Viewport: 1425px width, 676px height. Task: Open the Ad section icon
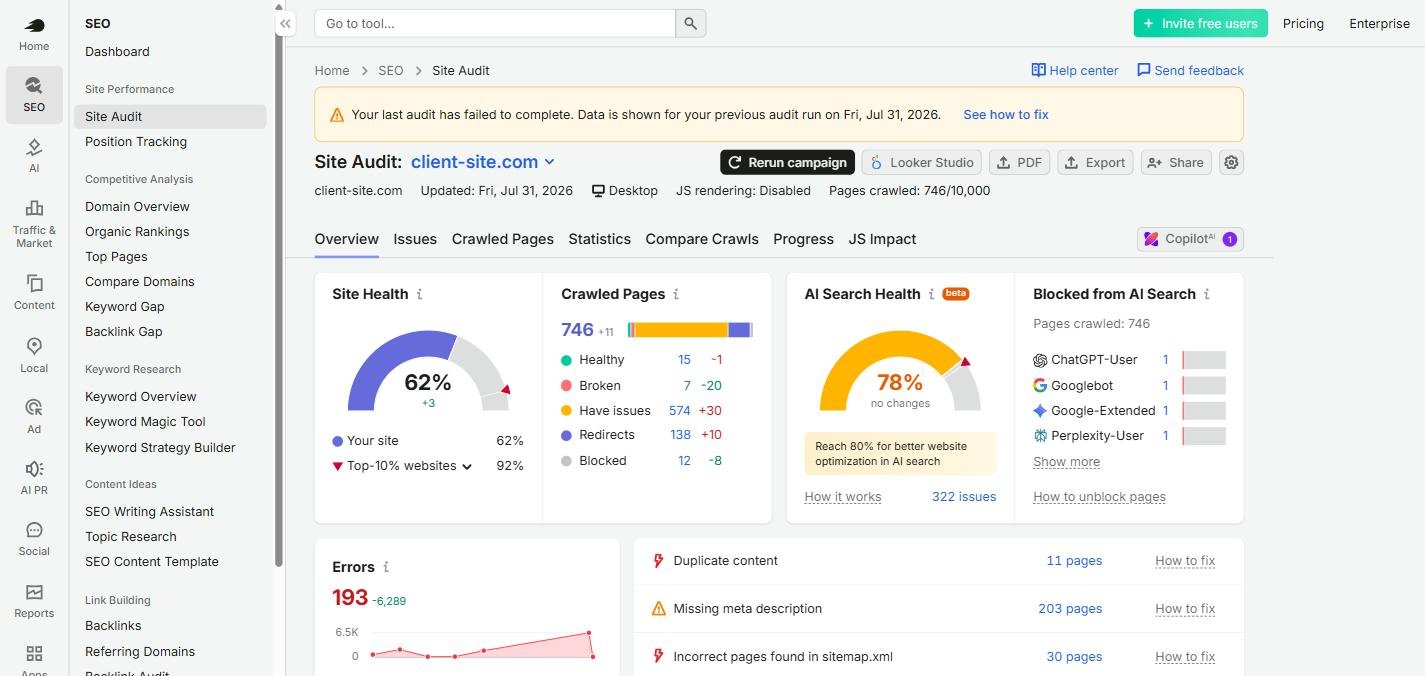34,407
